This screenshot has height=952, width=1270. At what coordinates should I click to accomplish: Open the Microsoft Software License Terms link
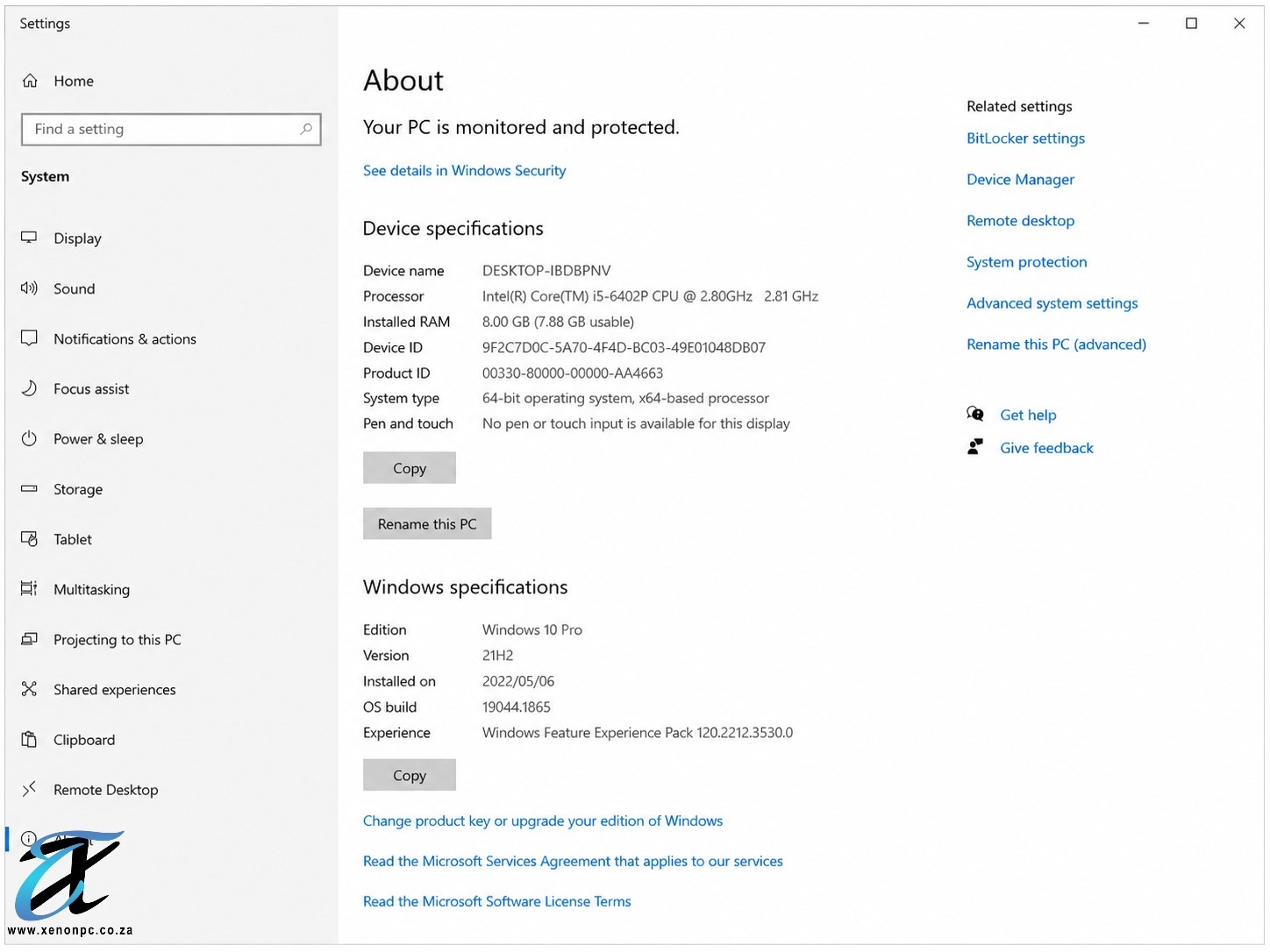(x=496, y=901)
